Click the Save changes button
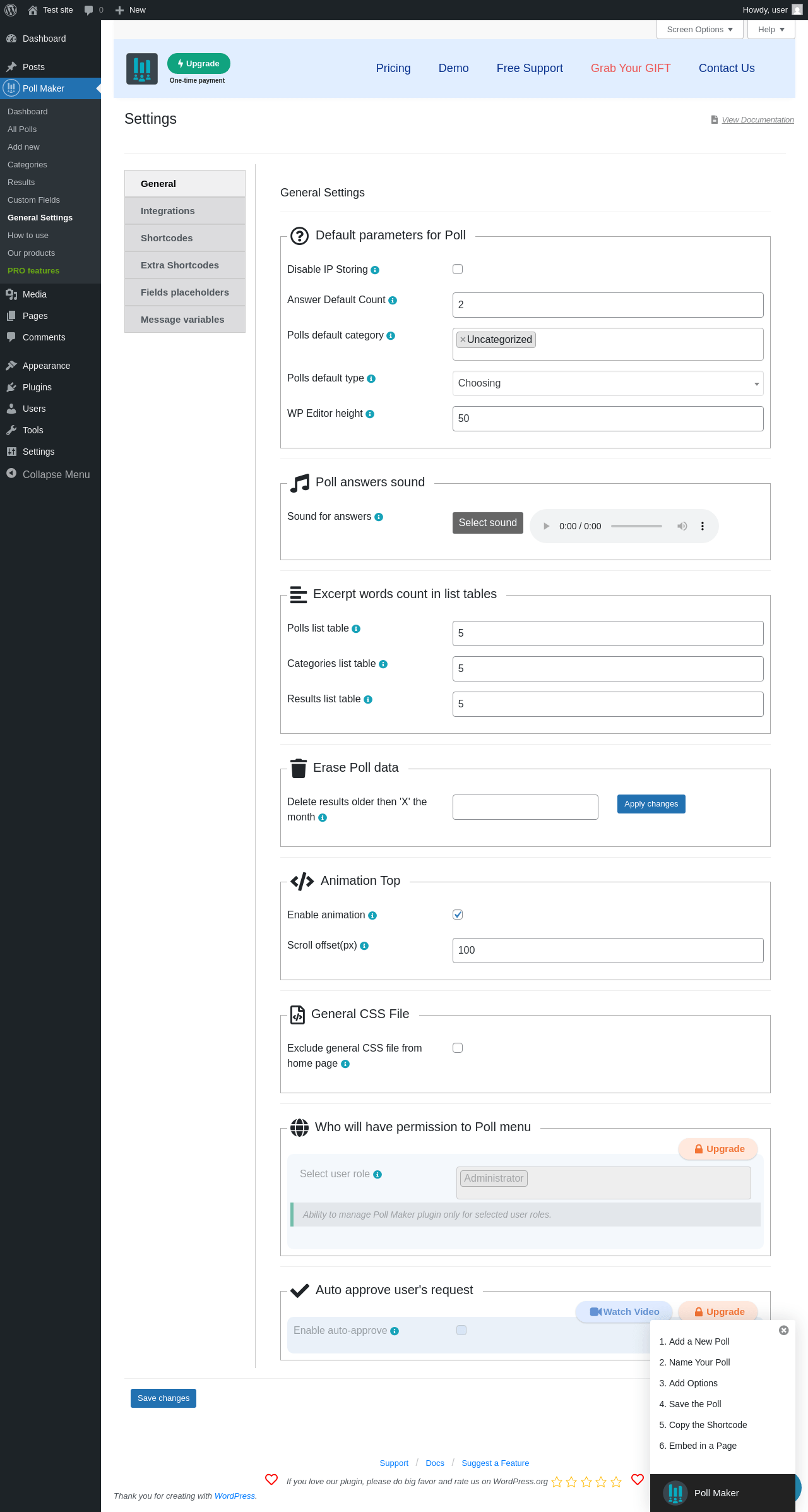Screen dimensions: 808x1512 (x=163, y=1398)
